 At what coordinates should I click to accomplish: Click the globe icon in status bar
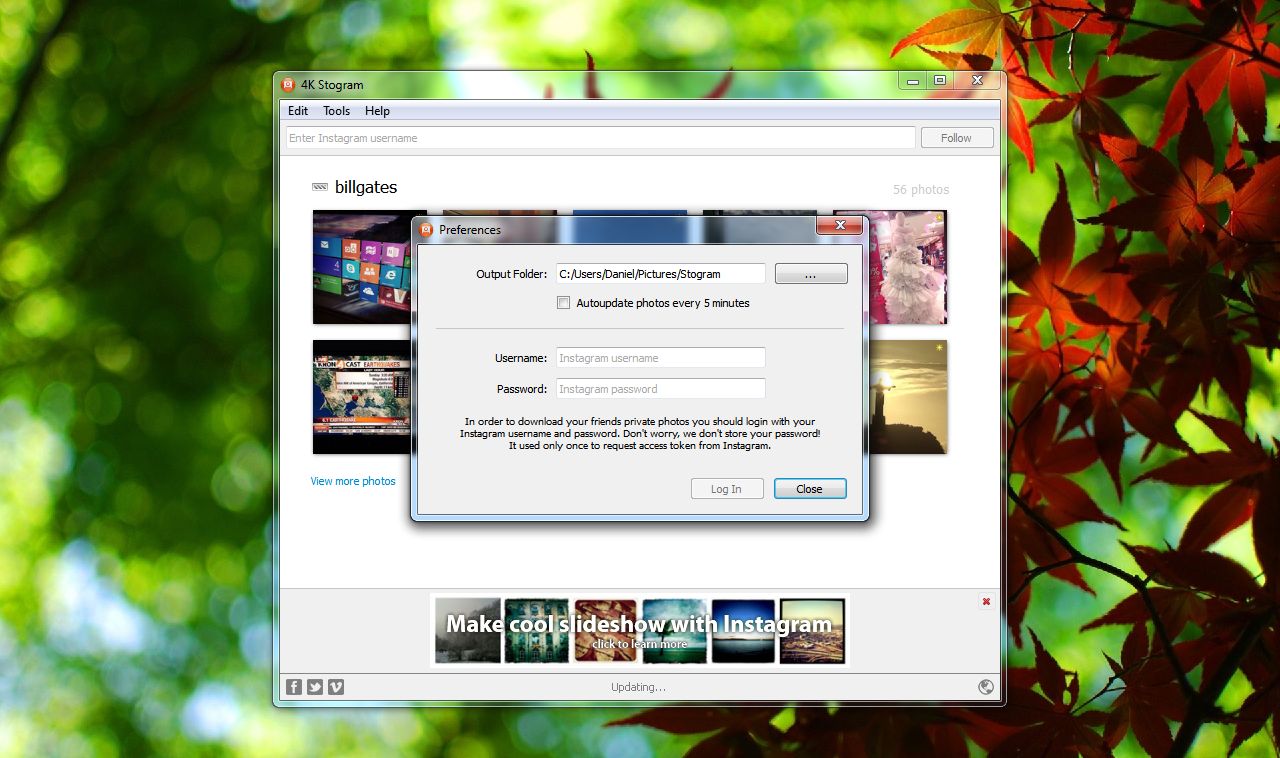pyautogui.click(x=986, y=687)
